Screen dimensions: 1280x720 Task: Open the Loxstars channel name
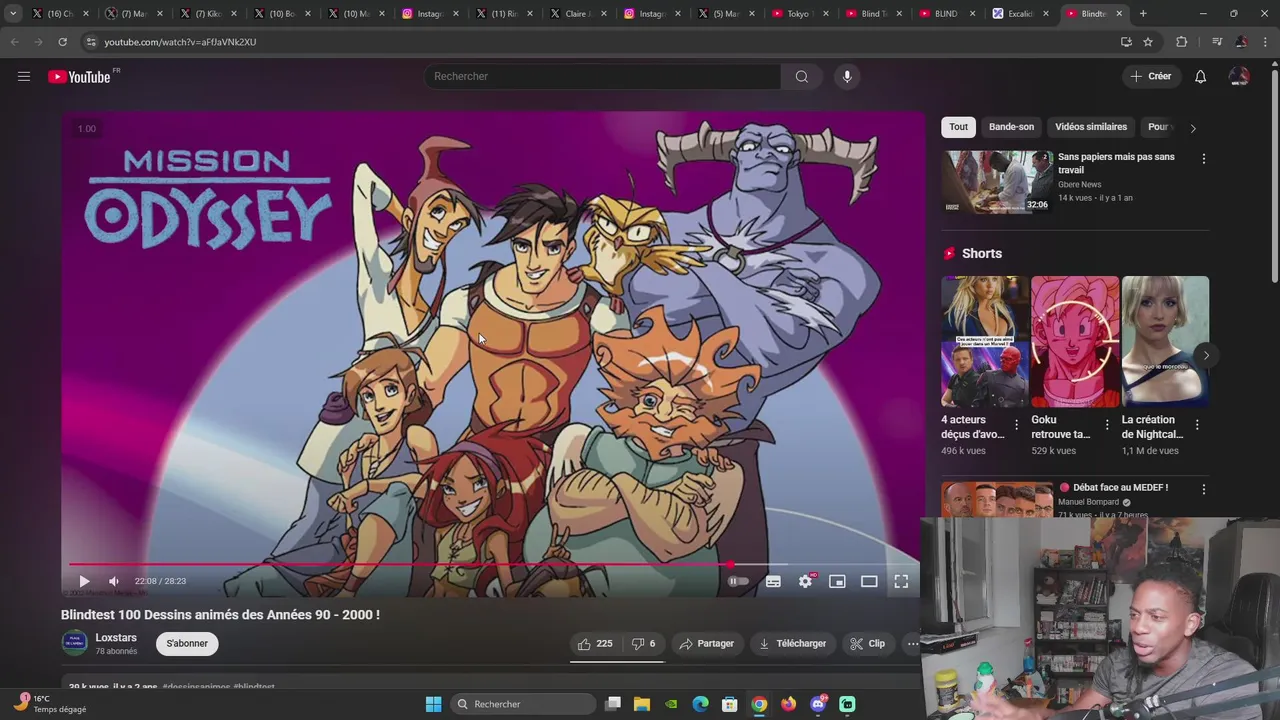(116, 637)
